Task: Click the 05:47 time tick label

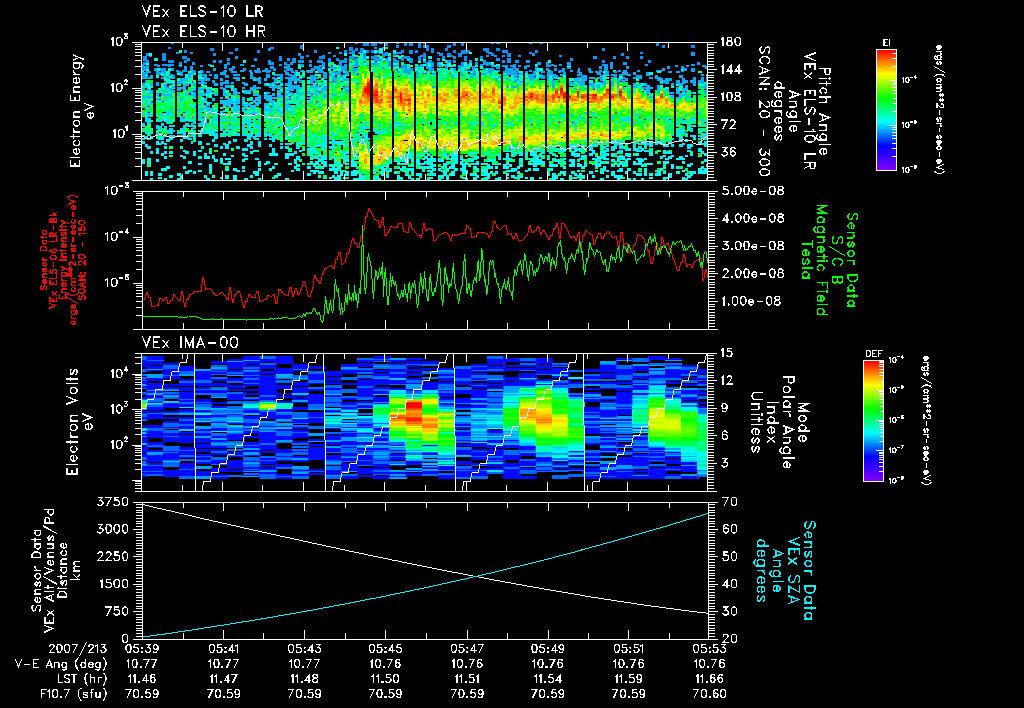Action: (x=467, y=649)
